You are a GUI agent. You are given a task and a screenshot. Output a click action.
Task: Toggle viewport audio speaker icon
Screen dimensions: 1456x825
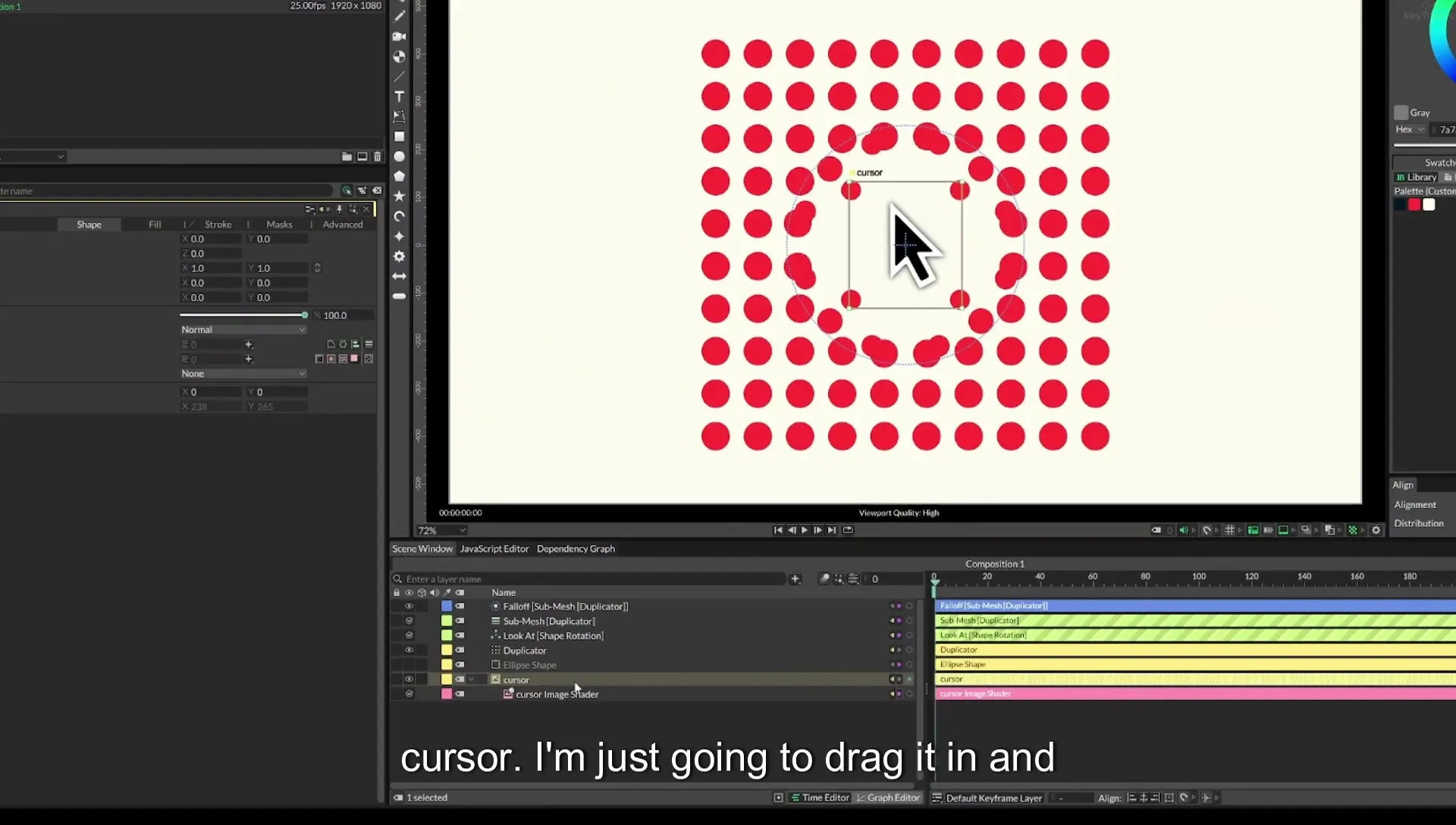1183,530
